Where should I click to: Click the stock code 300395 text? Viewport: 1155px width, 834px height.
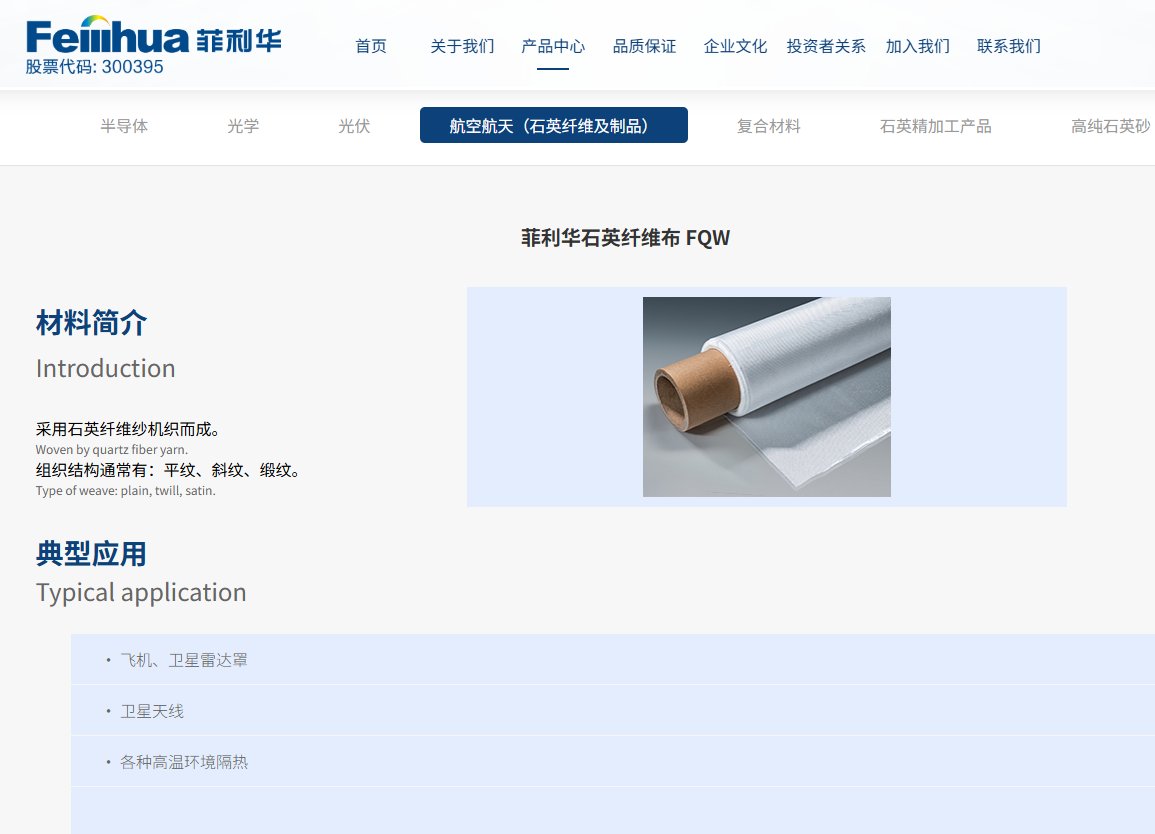(94, 67)
